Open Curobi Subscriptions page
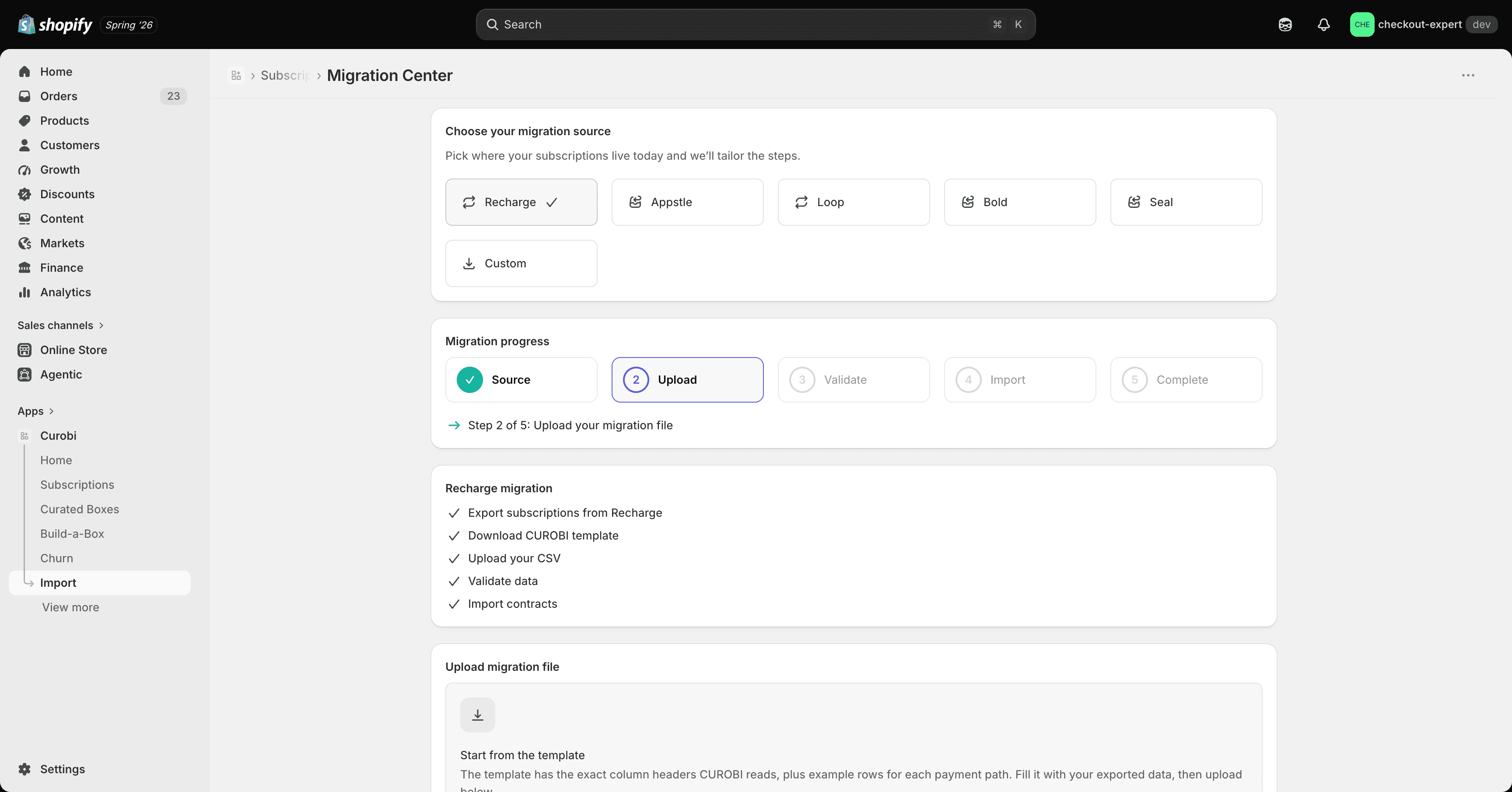This screenshot has height=792, width=1512. point(77,485)
